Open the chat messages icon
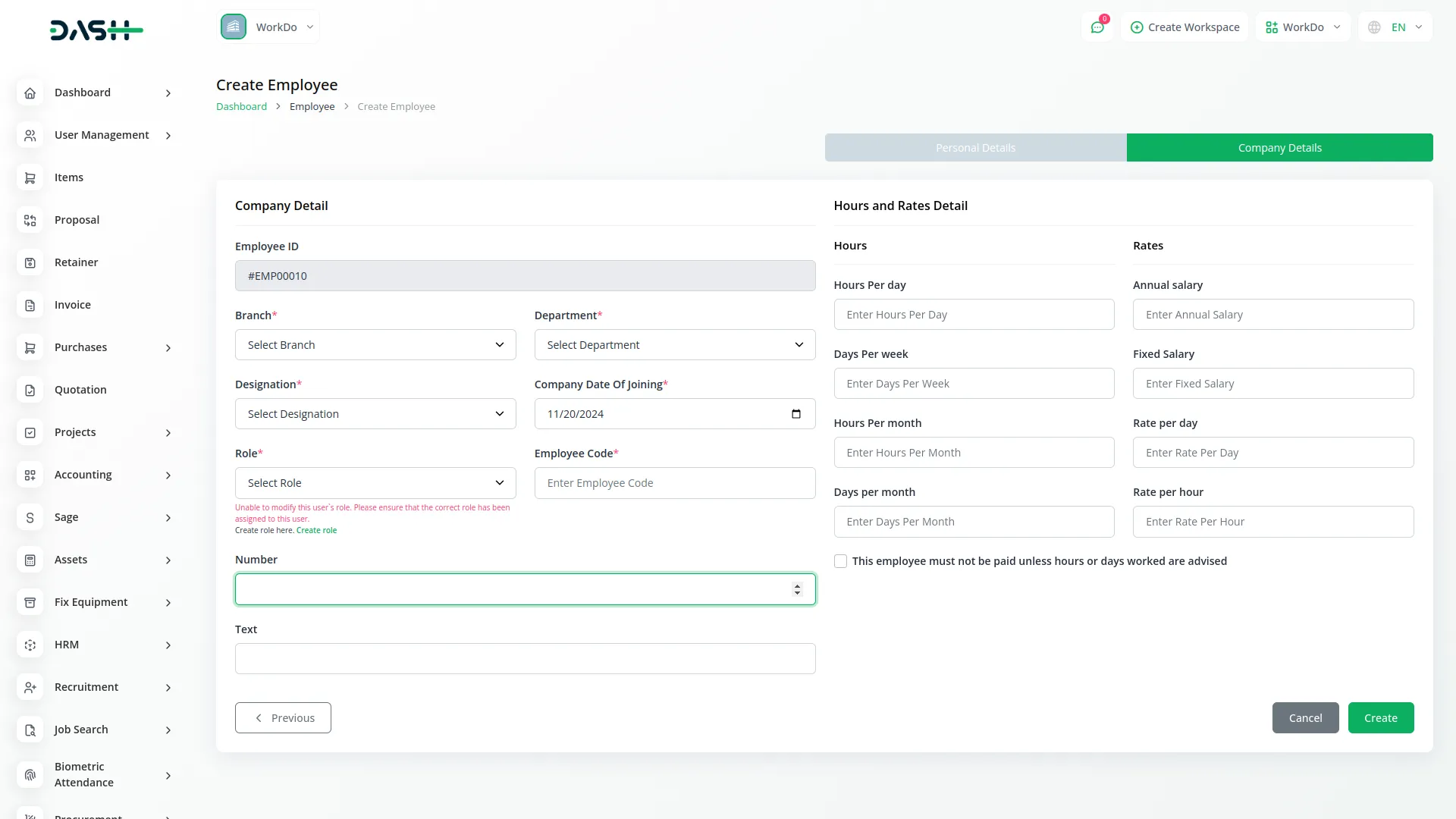Screen dimensions: 1456x819 1097,27
